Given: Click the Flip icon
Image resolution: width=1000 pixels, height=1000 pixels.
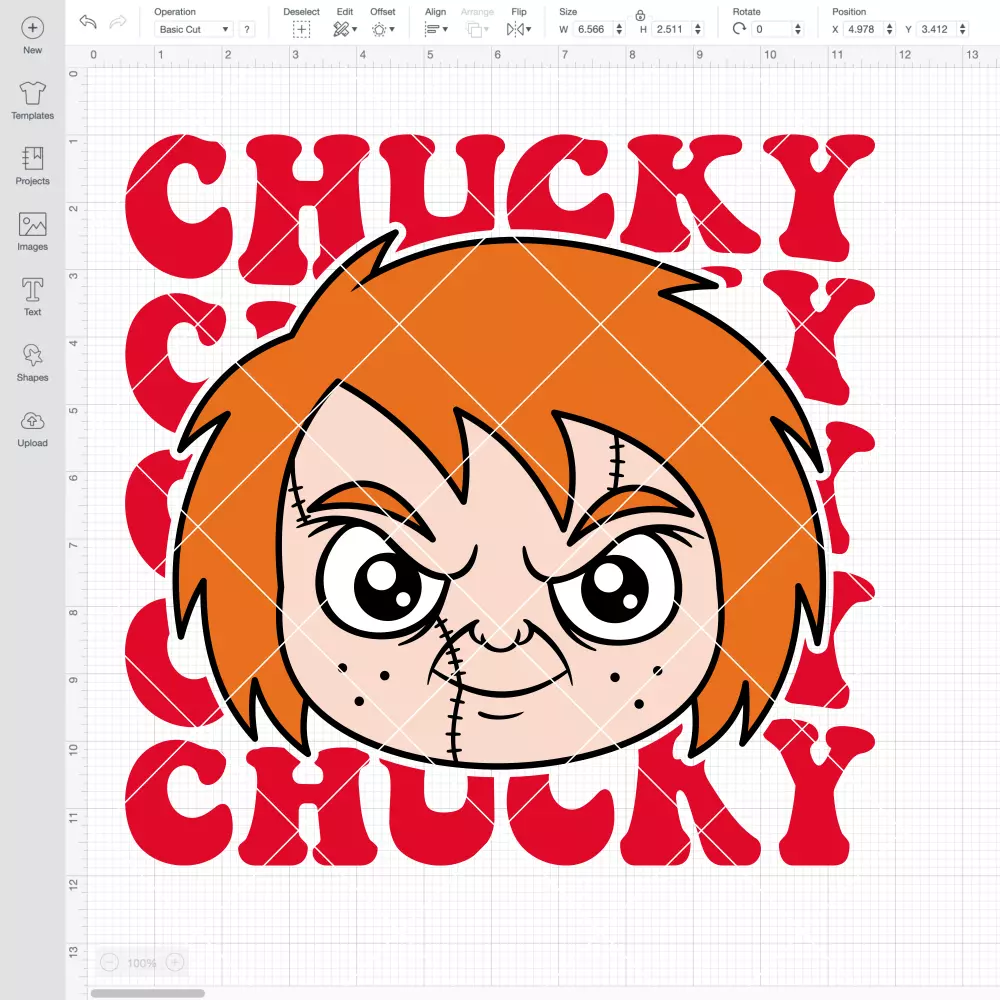Looking at the screenshot, I should (515, 29).
